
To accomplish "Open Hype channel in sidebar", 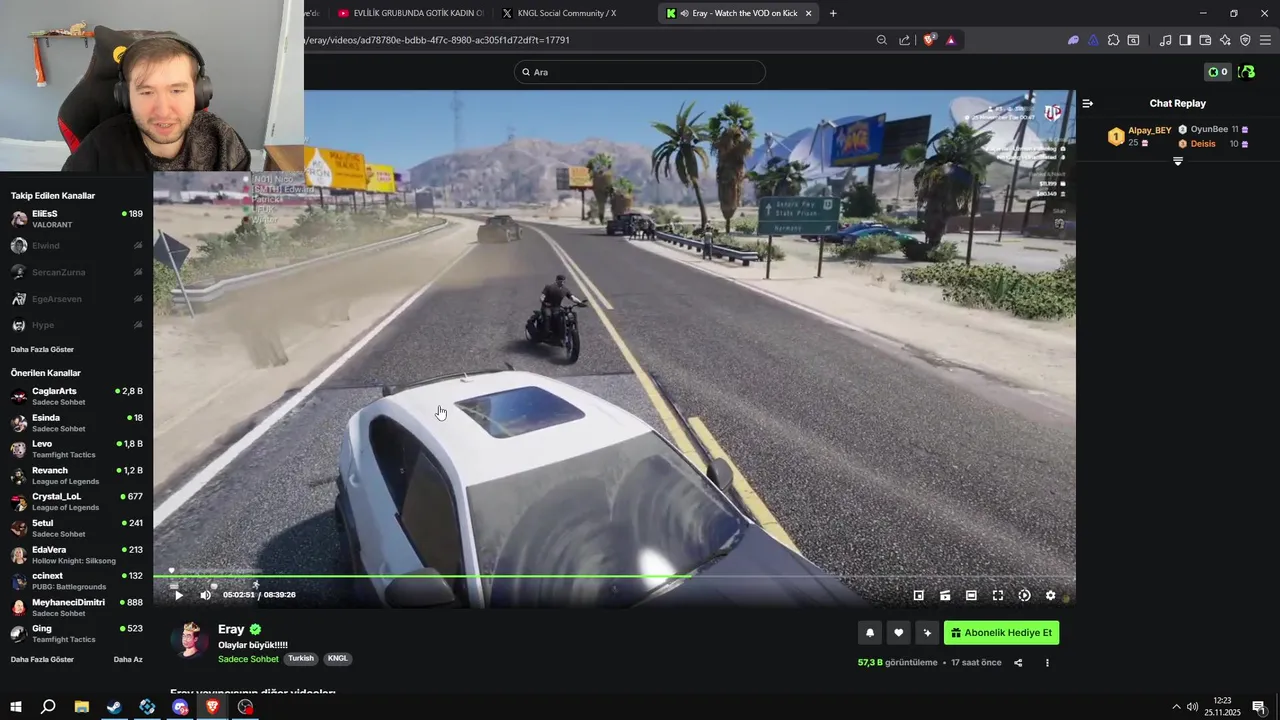I will click(76, 325).
